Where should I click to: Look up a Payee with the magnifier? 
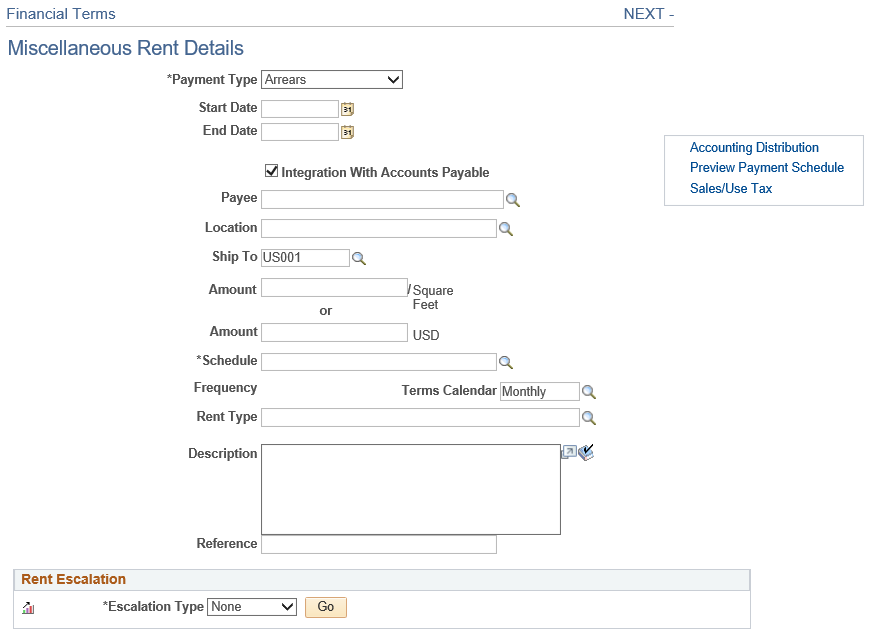coord(513,199)
